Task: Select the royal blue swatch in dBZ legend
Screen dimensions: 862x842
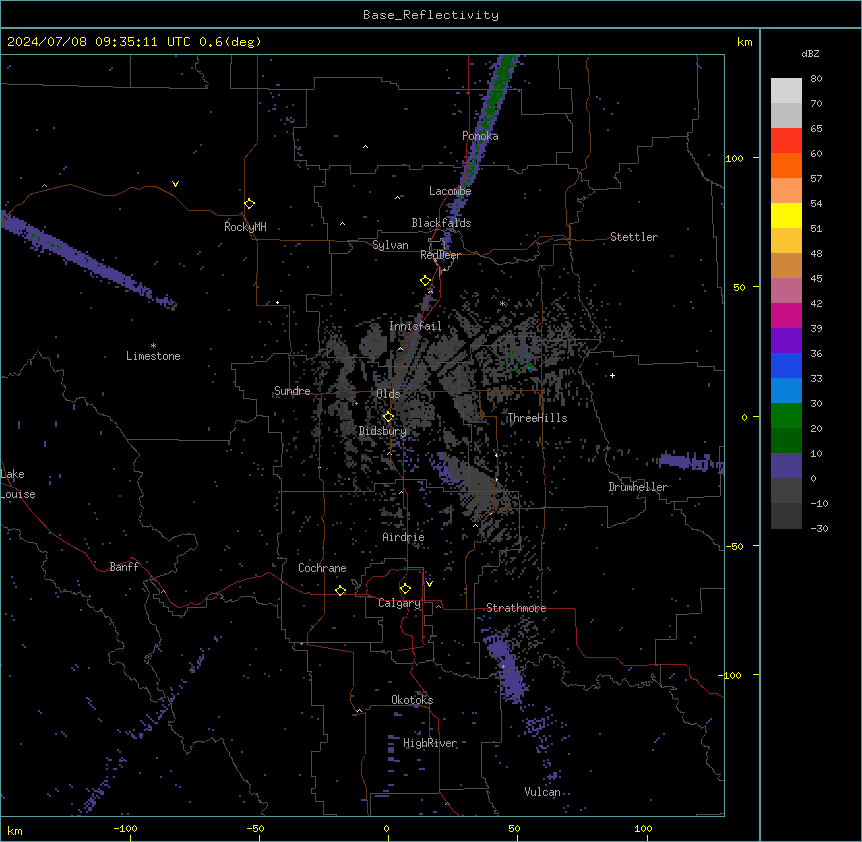Action: [786, 365]
